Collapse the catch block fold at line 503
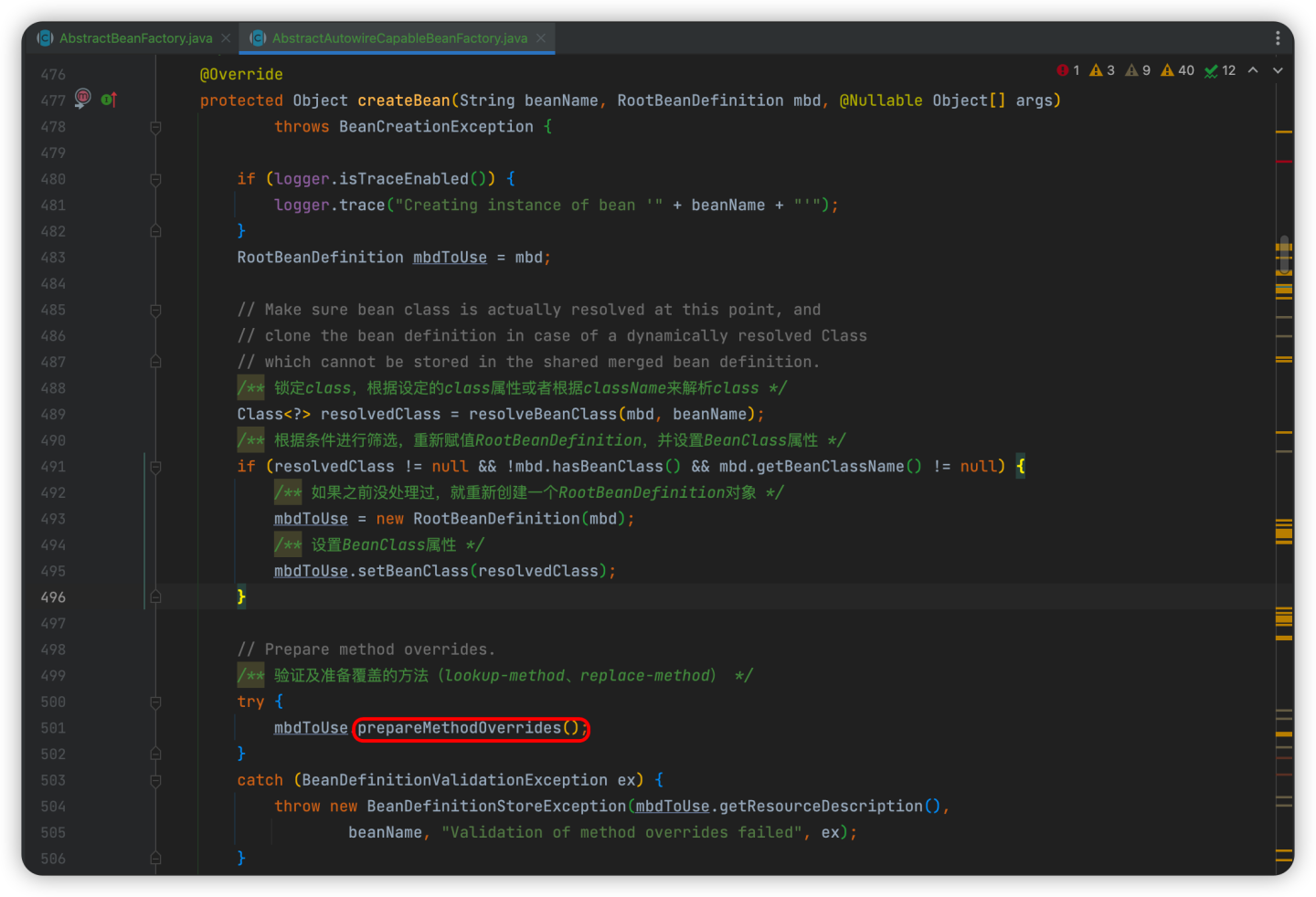Viewport: 1316px width, 897px height. pyautogui.click(x=155, y=781)
